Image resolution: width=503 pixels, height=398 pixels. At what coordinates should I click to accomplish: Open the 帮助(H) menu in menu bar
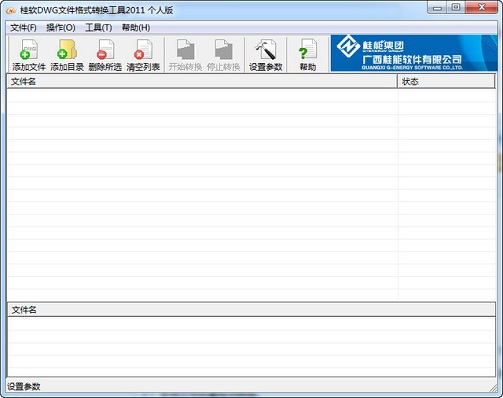point(136,28)
